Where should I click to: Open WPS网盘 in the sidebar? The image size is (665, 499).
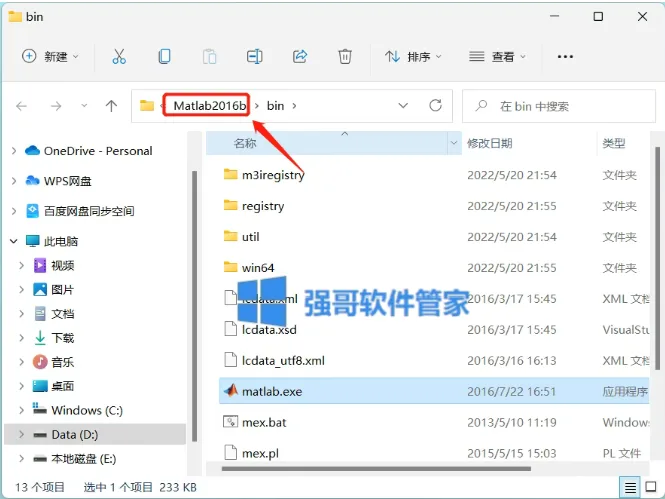(x=67, y=181)
